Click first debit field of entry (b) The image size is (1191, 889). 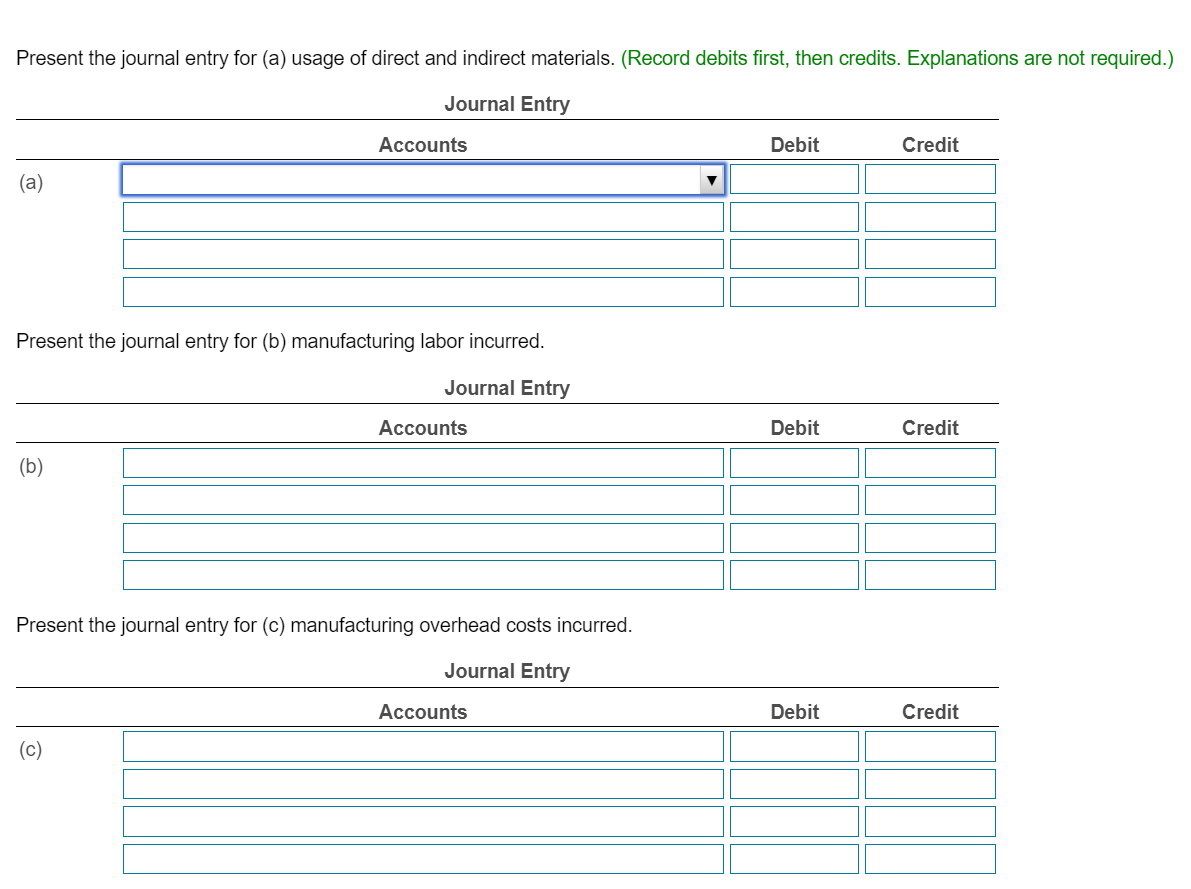pyautogui.click(x=795, y=463)
